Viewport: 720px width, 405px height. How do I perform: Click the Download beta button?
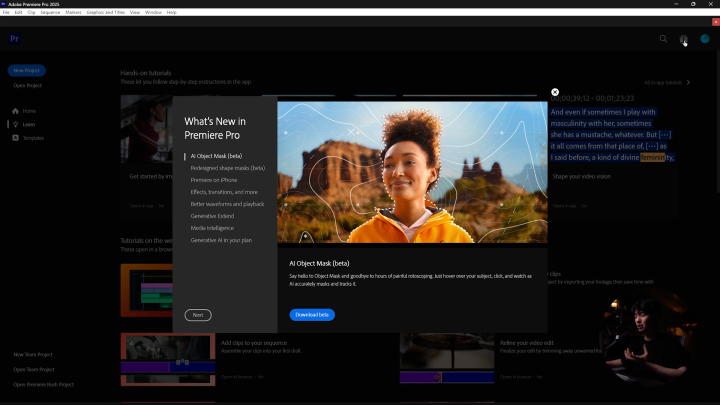tap(312, 314)
